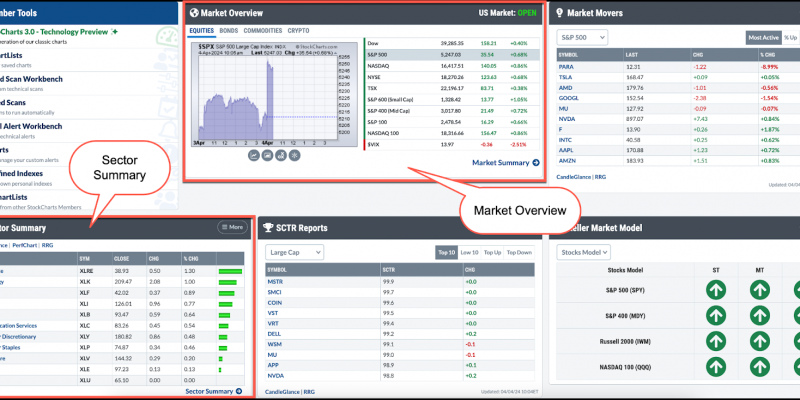Click the PARA symbol in Market Movers
The height and width of the screenshot is (400, 800).
[566, 66]
